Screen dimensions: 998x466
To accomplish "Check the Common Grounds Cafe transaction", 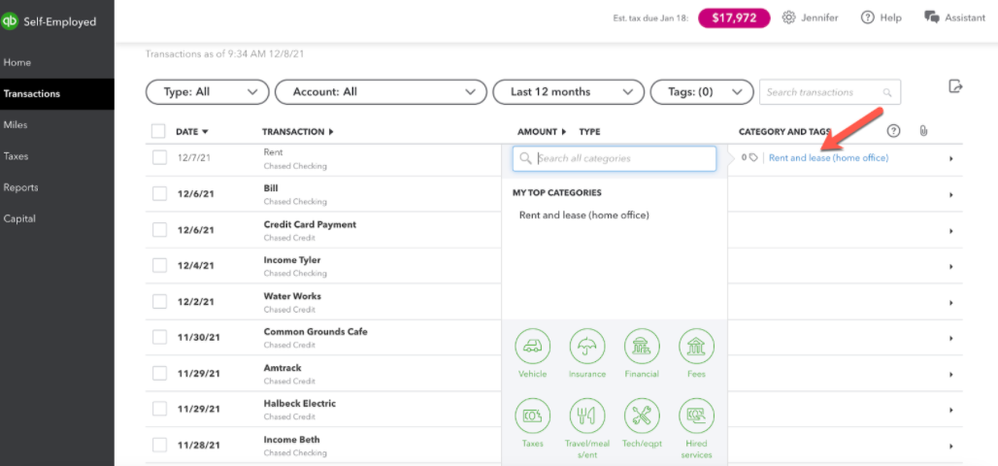I will 159,337.
